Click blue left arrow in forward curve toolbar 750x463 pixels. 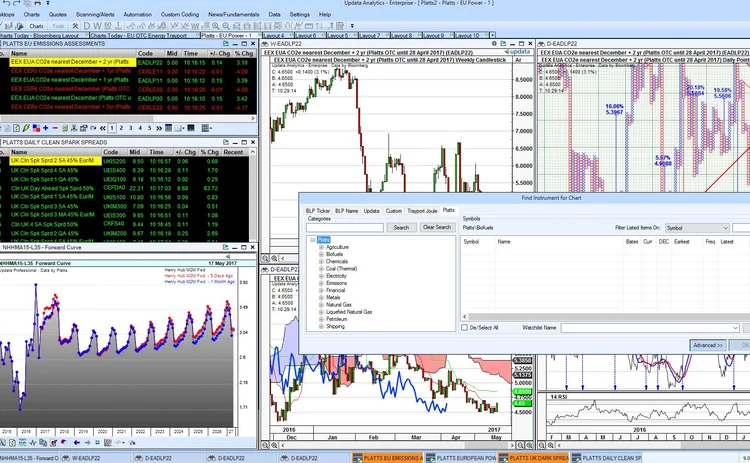[x=77, y=442]
